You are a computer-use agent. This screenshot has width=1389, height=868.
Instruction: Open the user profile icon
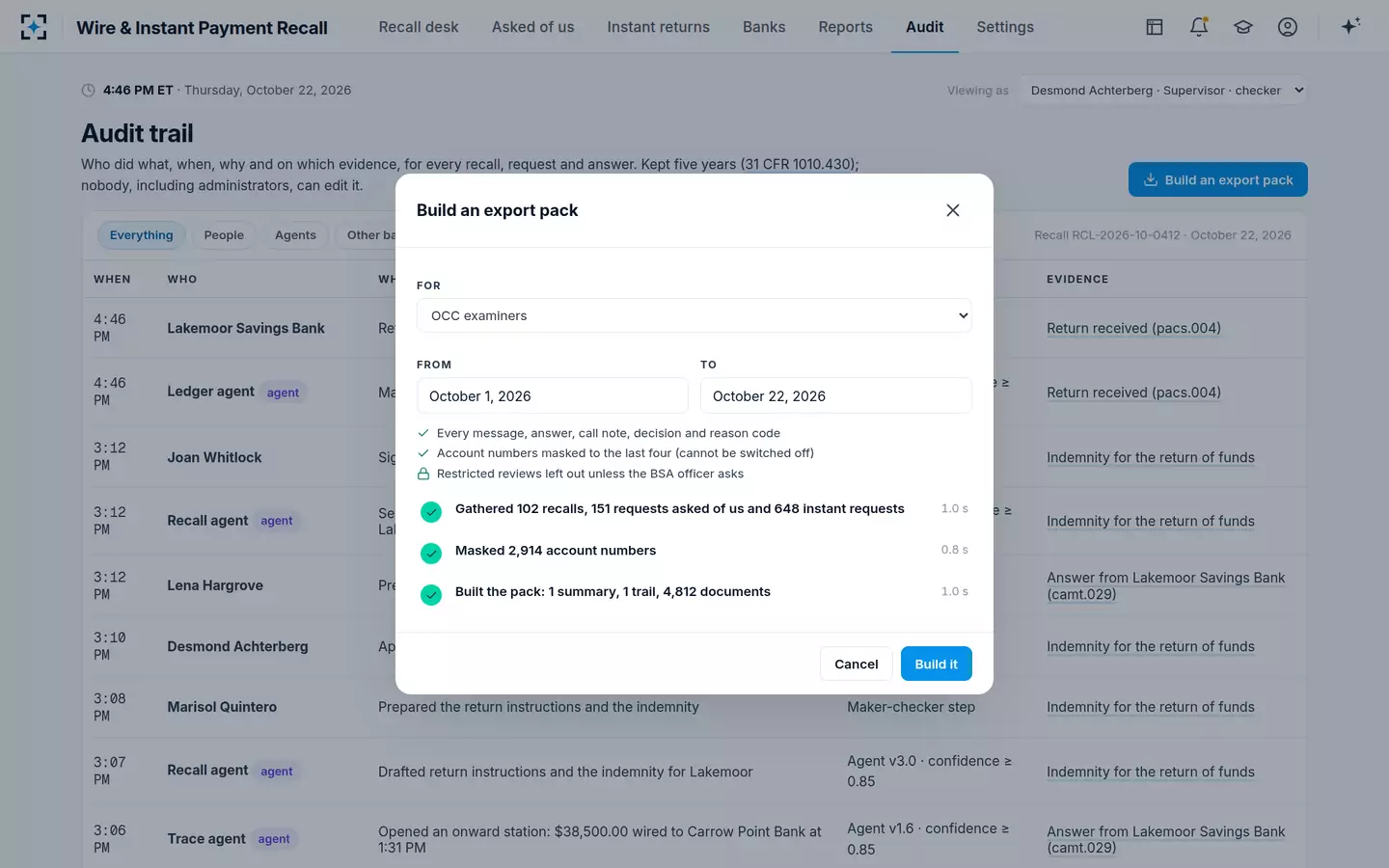point(1288,27)
